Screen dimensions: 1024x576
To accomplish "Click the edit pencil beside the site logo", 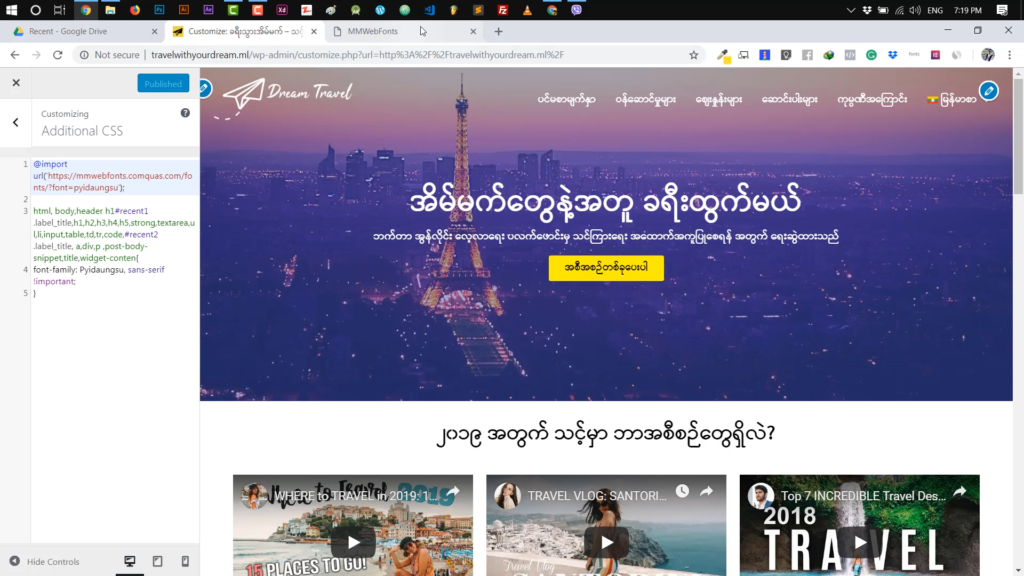I will tap(204, 88).
